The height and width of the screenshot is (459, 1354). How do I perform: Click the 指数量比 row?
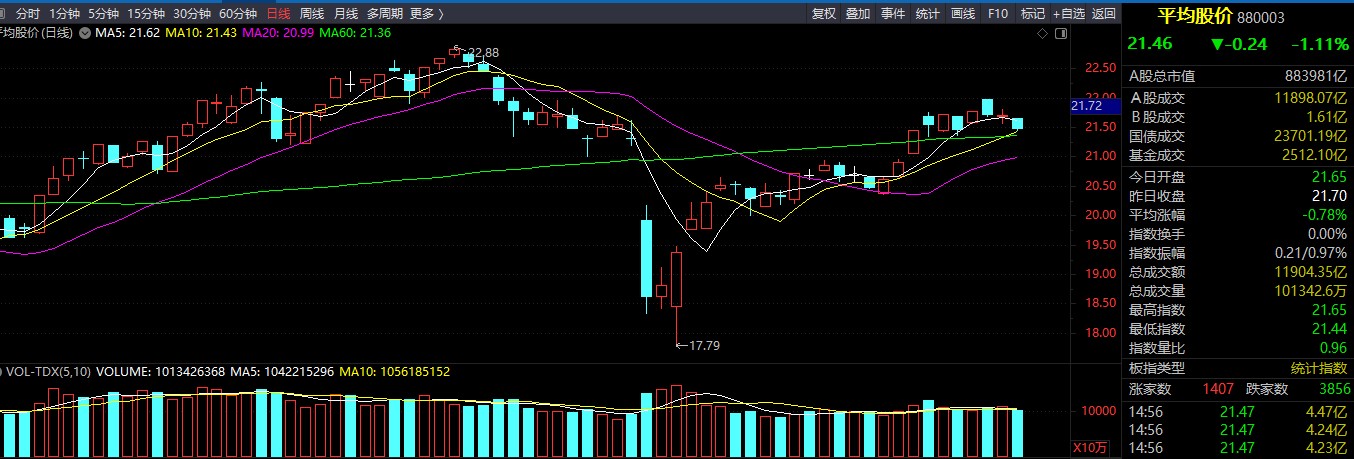[1238, 348]
